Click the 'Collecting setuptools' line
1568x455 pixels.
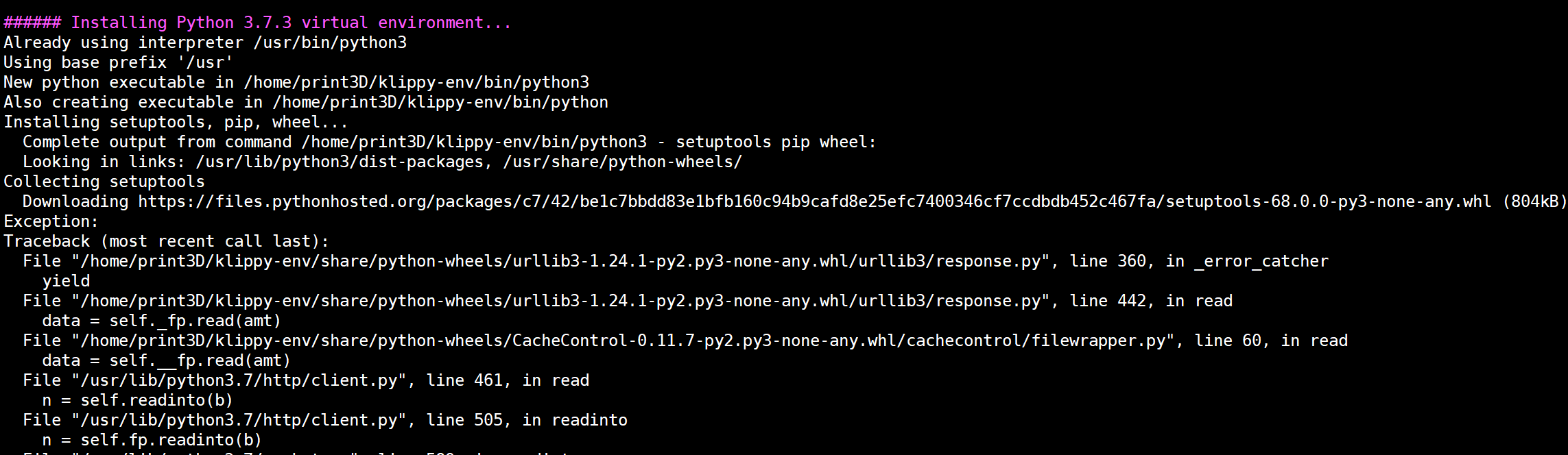click(x=104, y=182)
